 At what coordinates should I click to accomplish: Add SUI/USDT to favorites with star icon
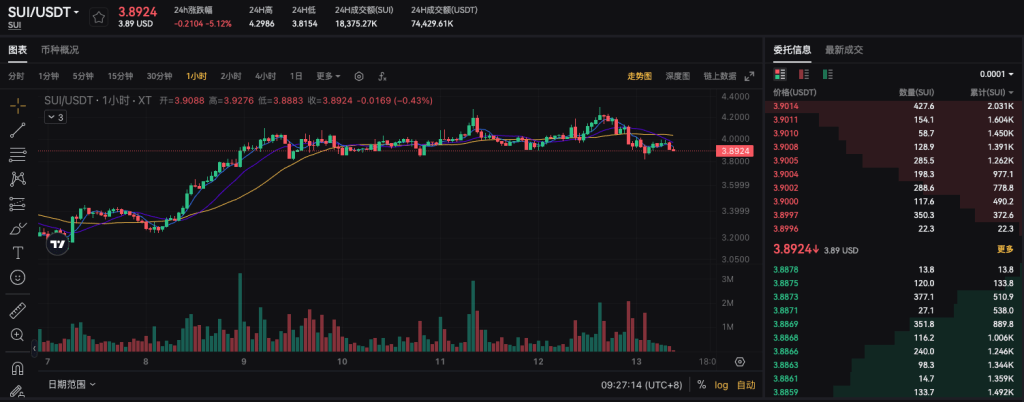99,18
